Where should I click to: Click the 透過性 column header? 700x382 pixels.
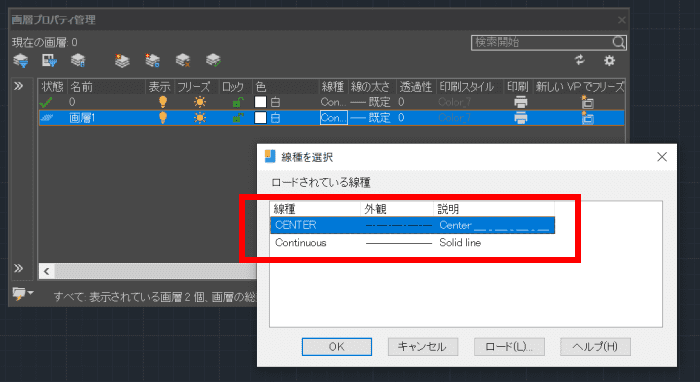(x=416, y=87)
